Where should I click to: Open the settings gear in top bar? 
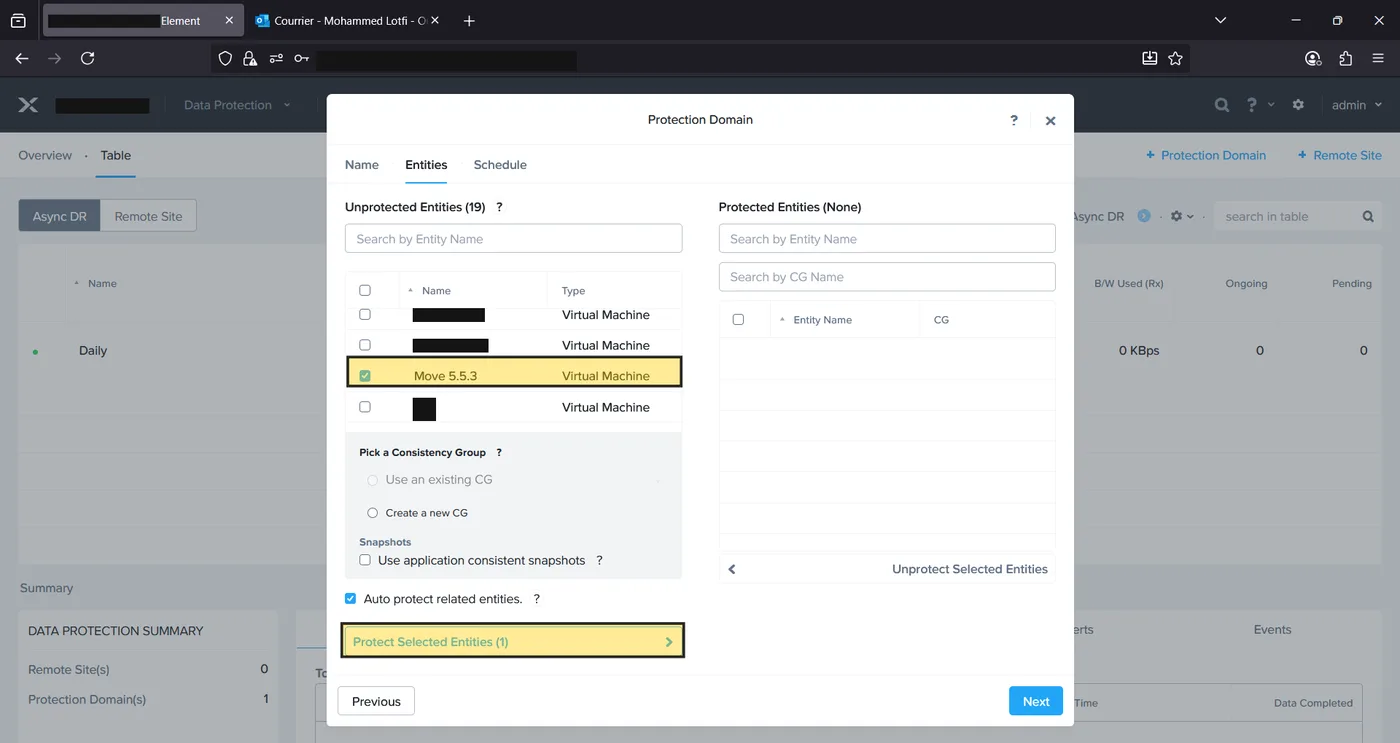pos(1298,105)
